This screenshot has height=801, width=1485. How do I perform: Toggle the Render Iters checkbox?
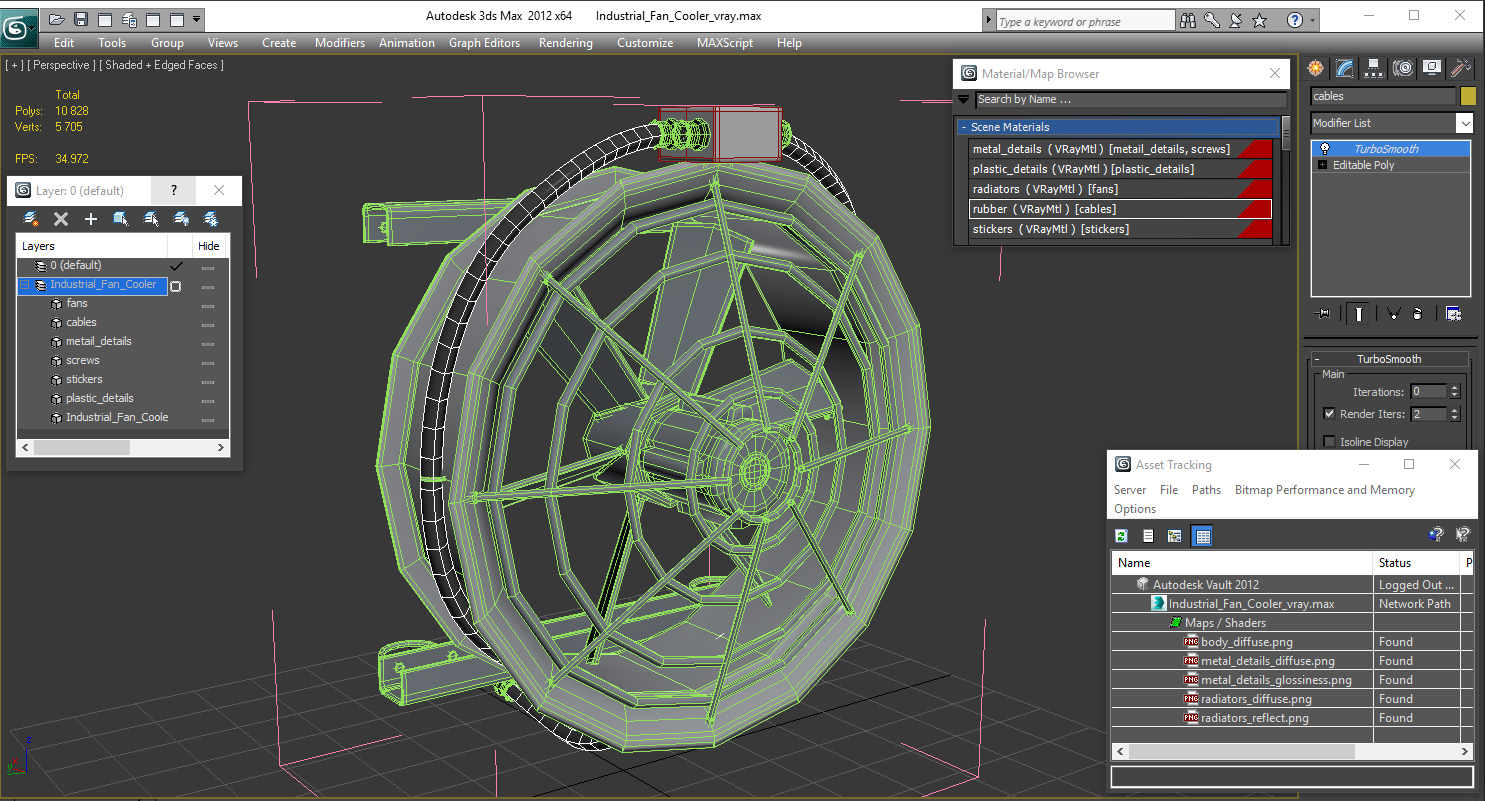[x=1329, y=413]
